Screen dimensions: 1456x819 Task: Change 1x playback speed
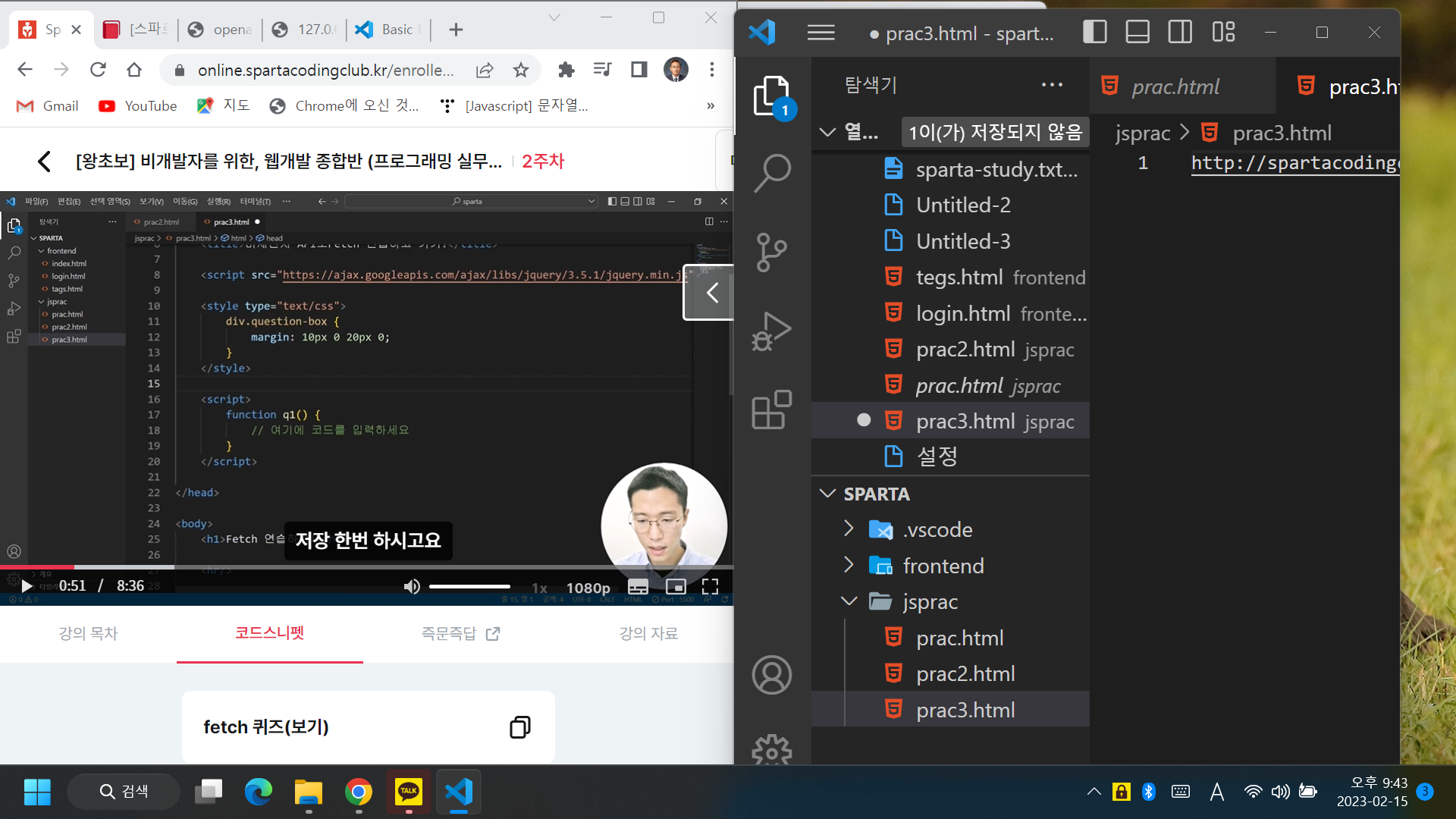click(x=539, y=588)
